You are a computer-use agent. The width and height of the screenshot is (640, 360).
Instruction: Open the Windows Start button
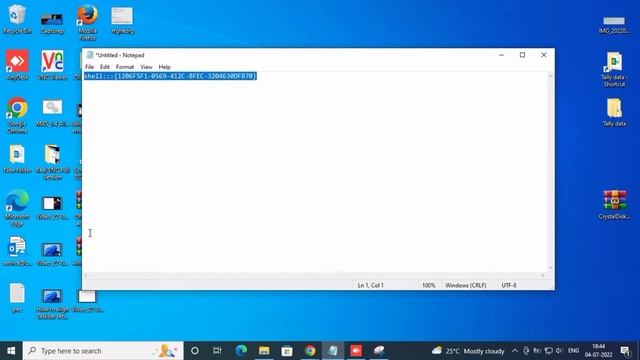[x=11, y=351]
